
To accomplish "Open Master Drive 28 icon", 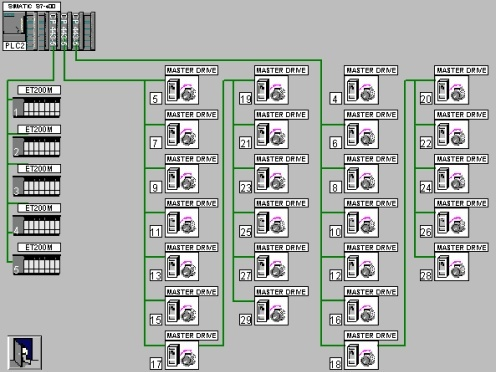I will pyautogui.click(x=452, y=267).
